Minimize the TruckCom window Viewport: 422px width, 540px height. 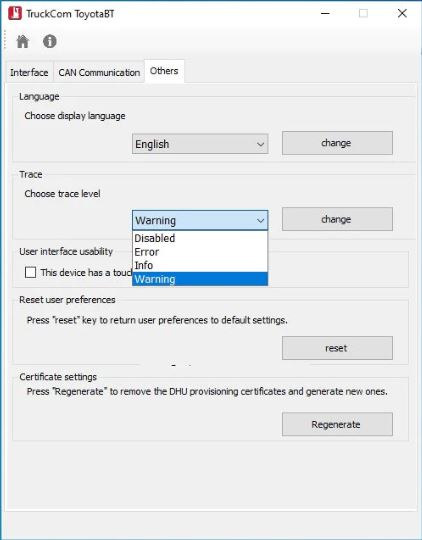[325, 13]
